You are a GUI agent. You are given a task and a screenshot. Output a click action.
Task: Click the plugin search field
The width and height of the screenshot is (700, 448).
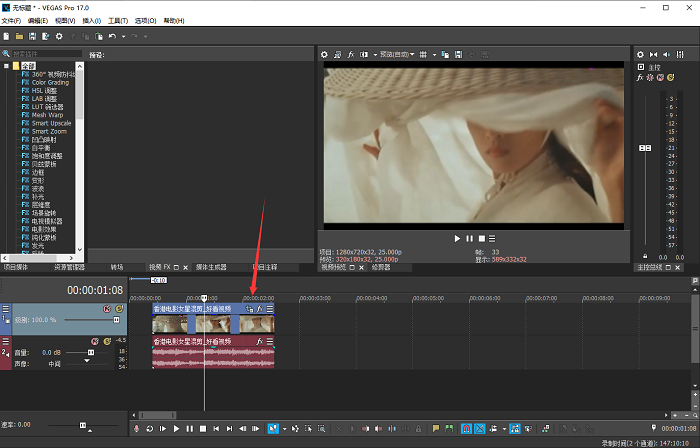[x=45, y=54]
